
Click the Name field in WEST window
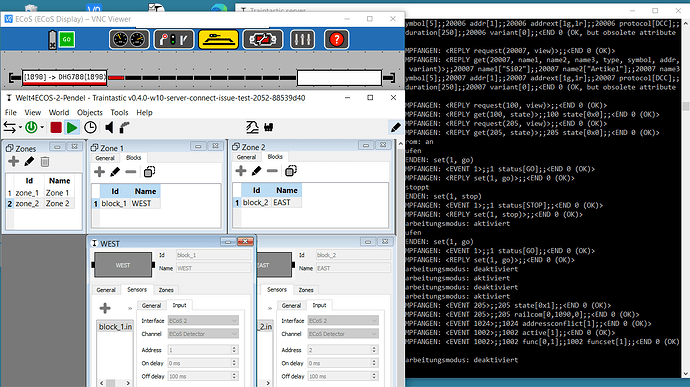(x=213, y=268)
